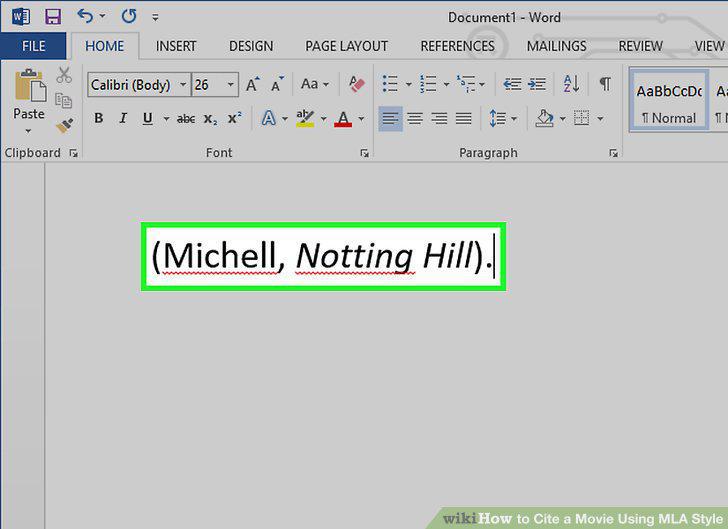Click Clear All Formatting eraser icon
The width and height of the screenshot is (728, 529).
357,84
